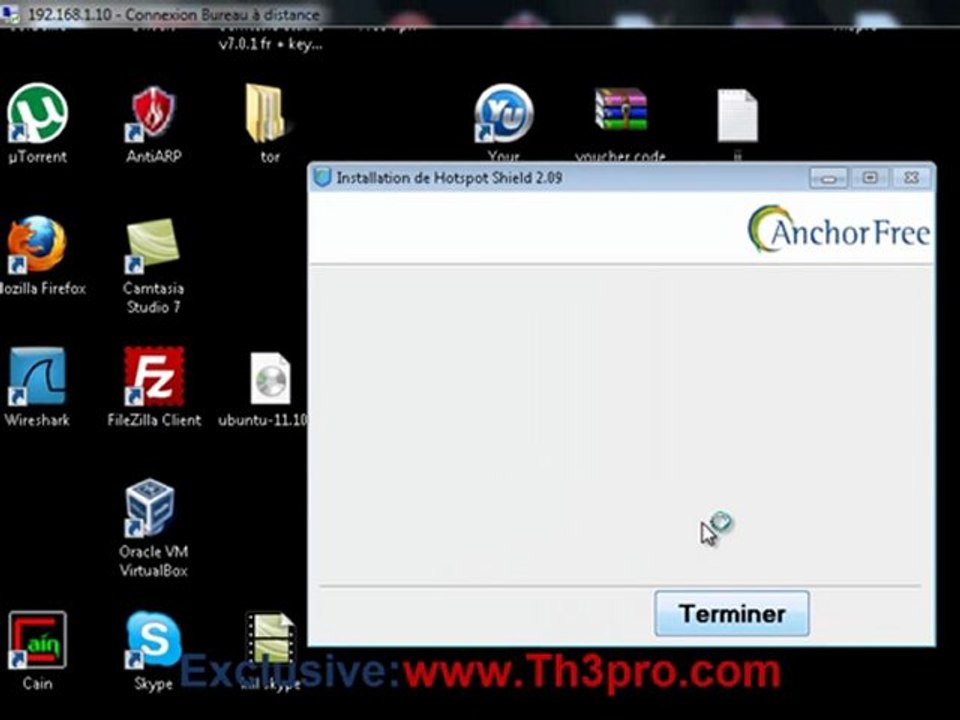The height and width of the screenshot is (720, 960).
Task: Click the Remote Desktop connection title icon
Action: [10, 13]
